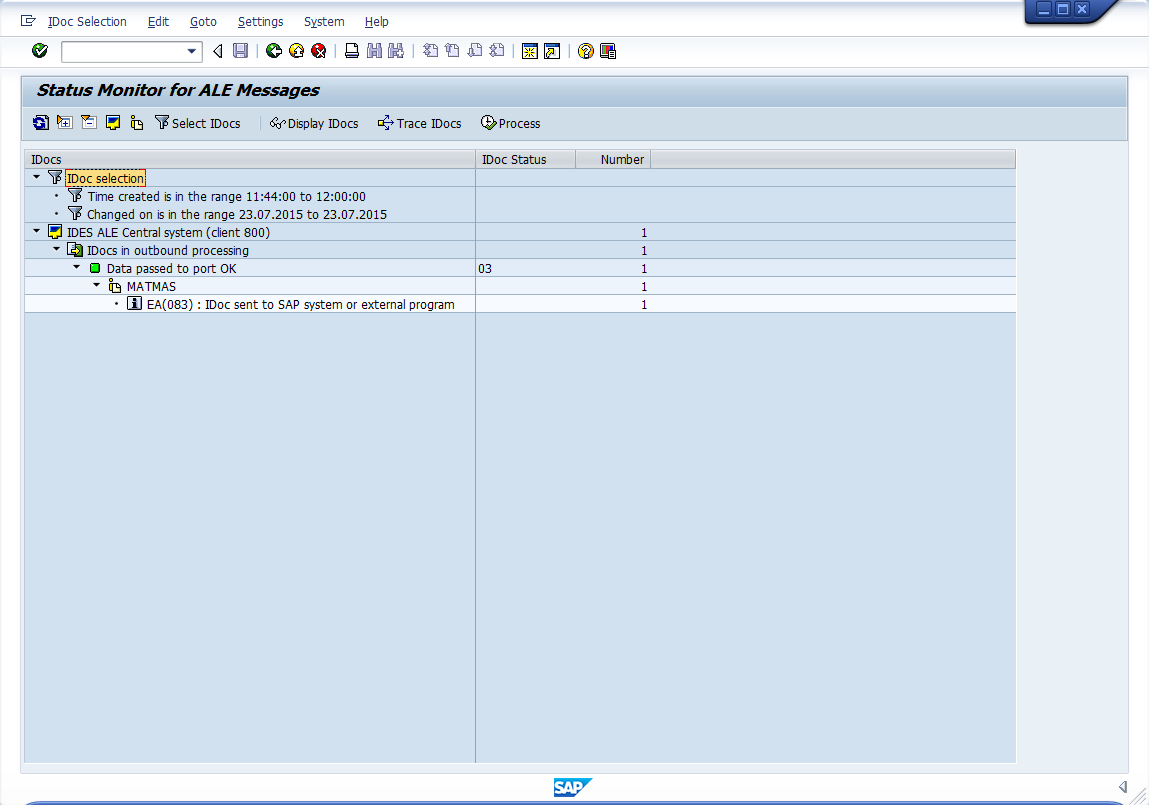Image resolution: width=1149 pixels, height=805 pixels.
Task: Click into the transaction command input field
Action: [122, 51]
